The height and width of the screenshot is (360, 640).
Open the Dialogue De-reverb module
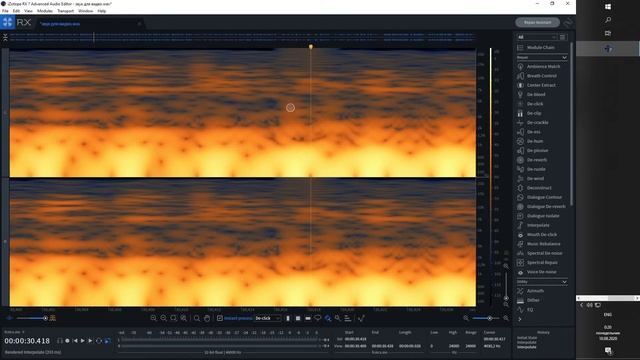pos(542,207)
